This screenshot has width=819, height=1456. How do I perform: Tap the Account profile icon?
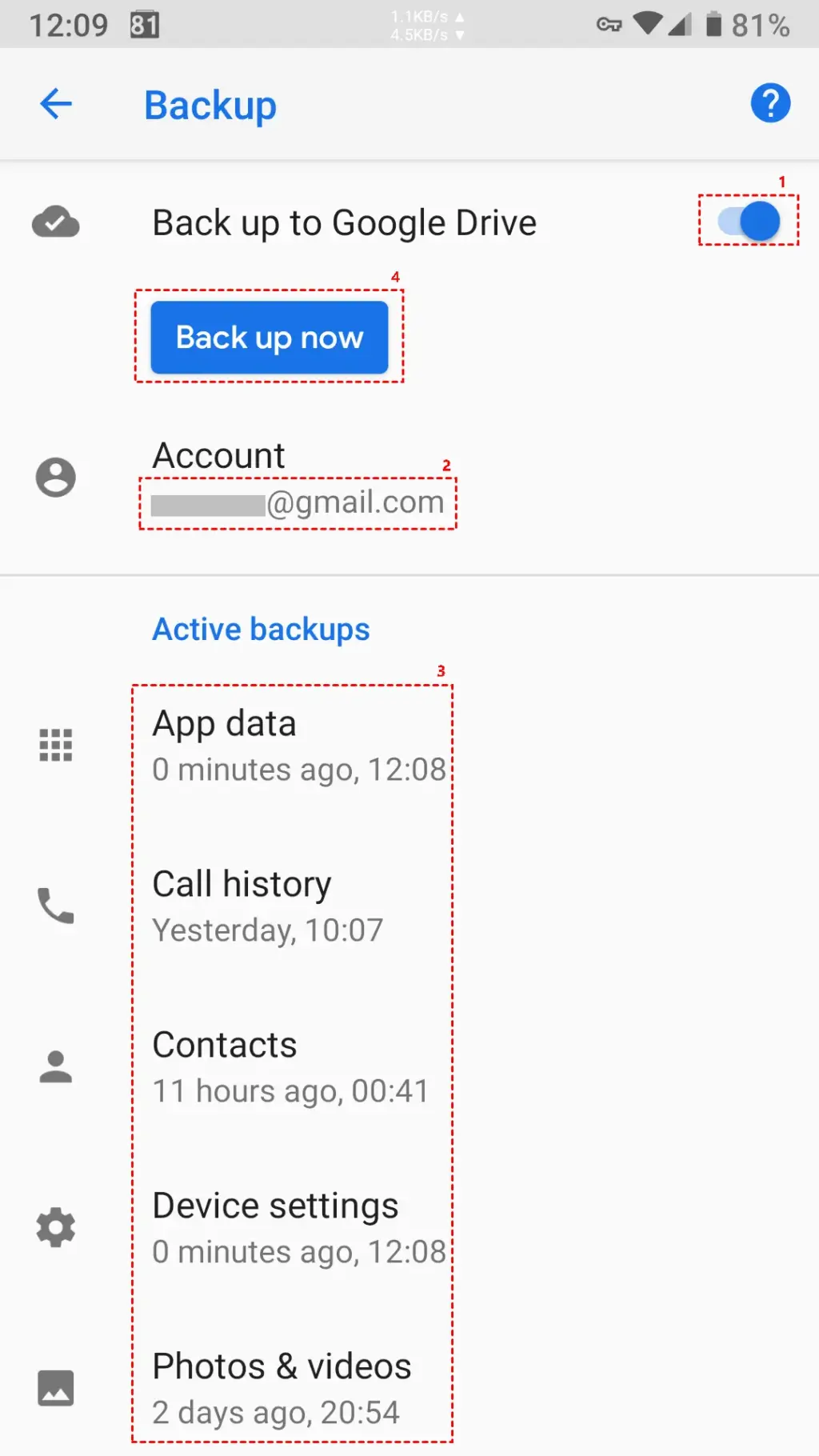55,476
